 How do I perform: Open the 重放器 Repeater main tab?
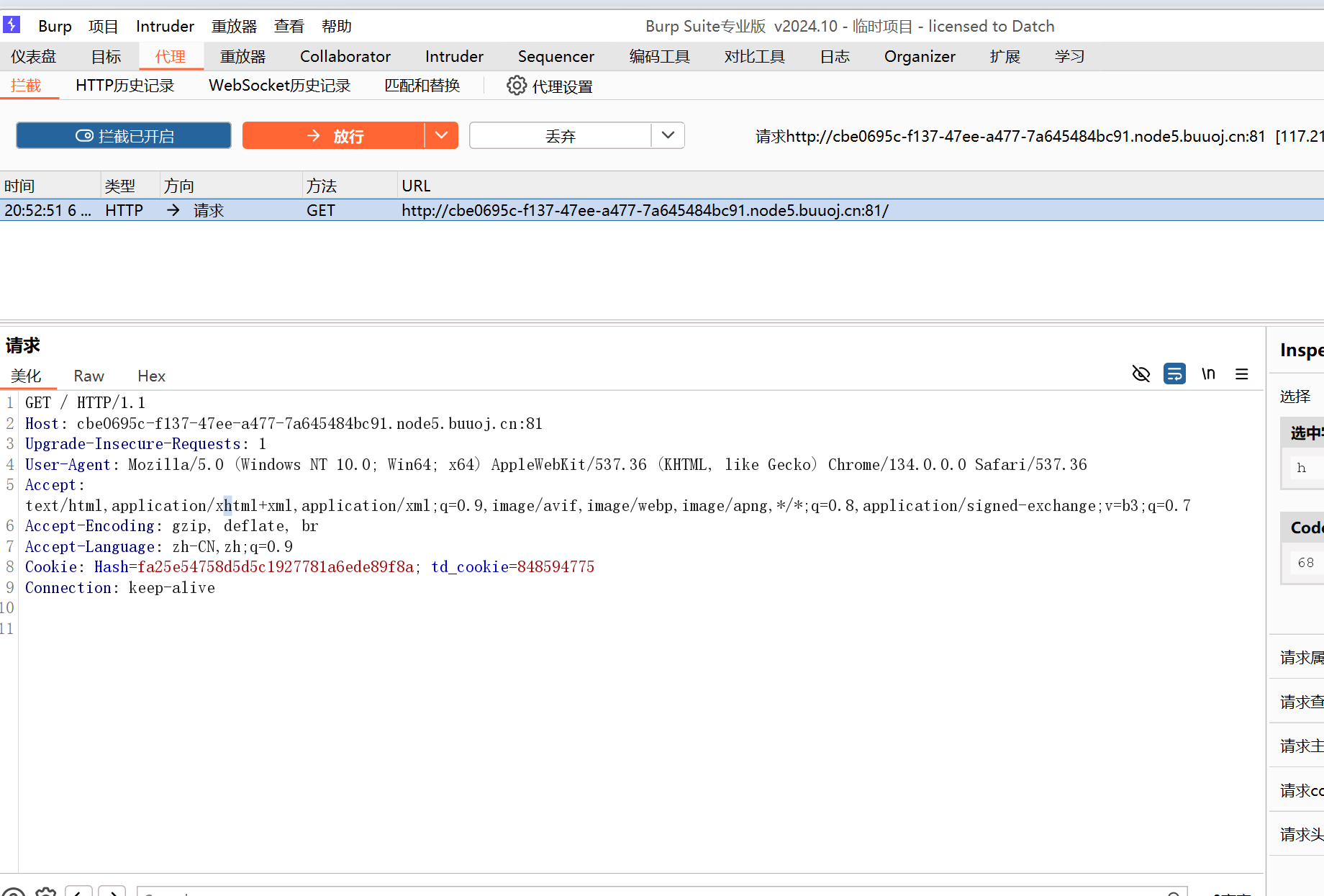click(242, 56)
